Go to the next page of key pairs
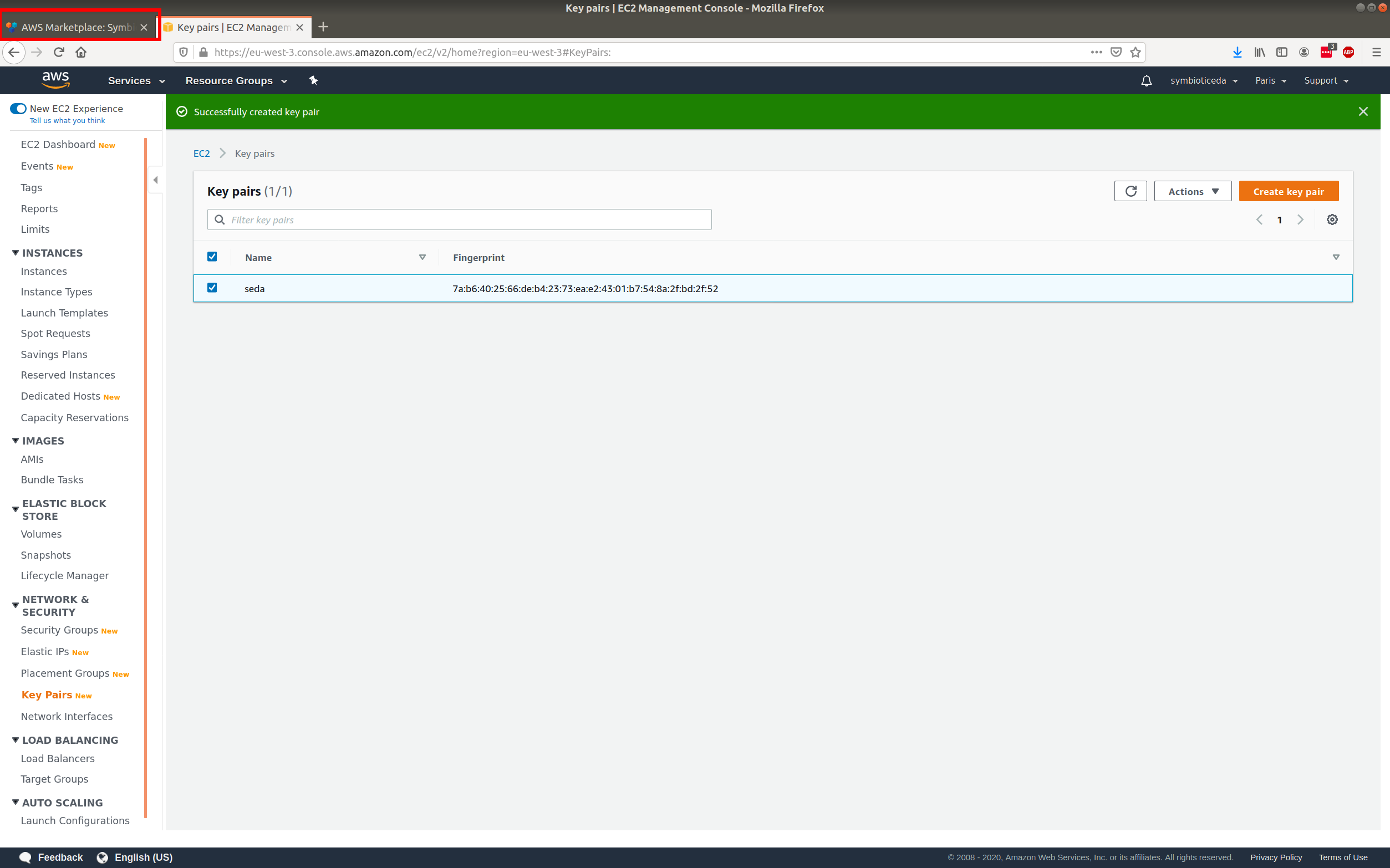Screen dimensions: 1390x868 (1300, 220)
